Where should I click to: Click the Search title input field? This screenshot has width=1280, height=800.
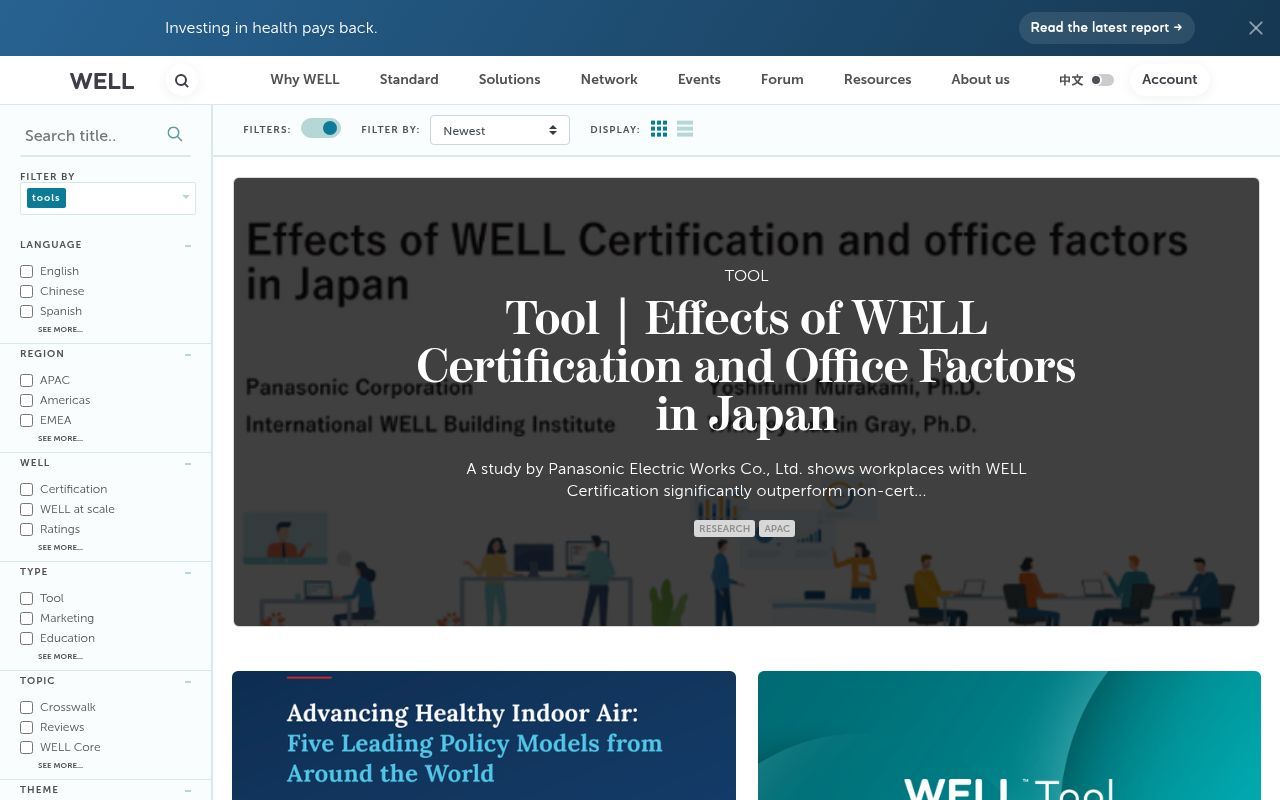pyautogui.click(x=92, y=135)
